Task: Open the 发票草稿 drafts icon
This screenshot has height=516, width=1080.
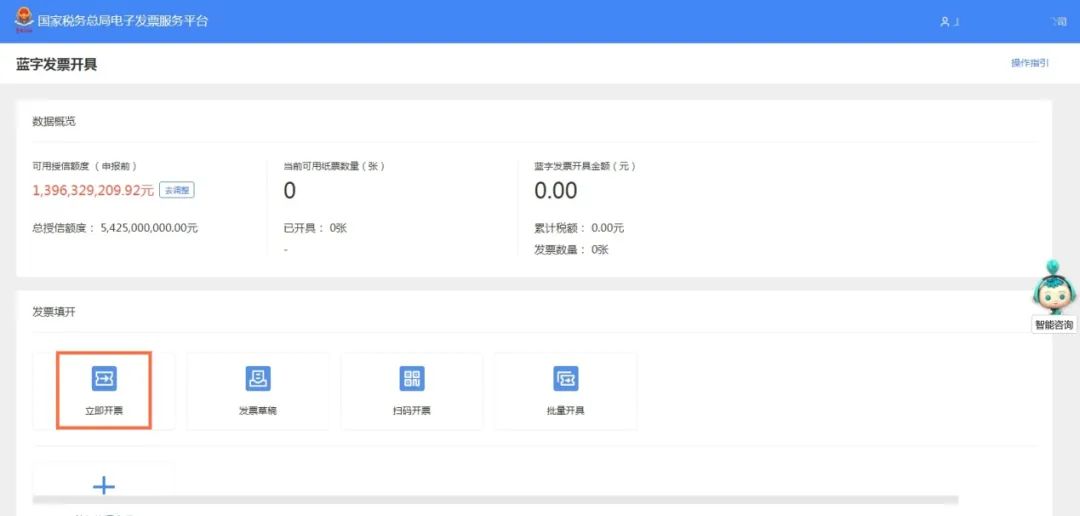Action: (258, 378)
